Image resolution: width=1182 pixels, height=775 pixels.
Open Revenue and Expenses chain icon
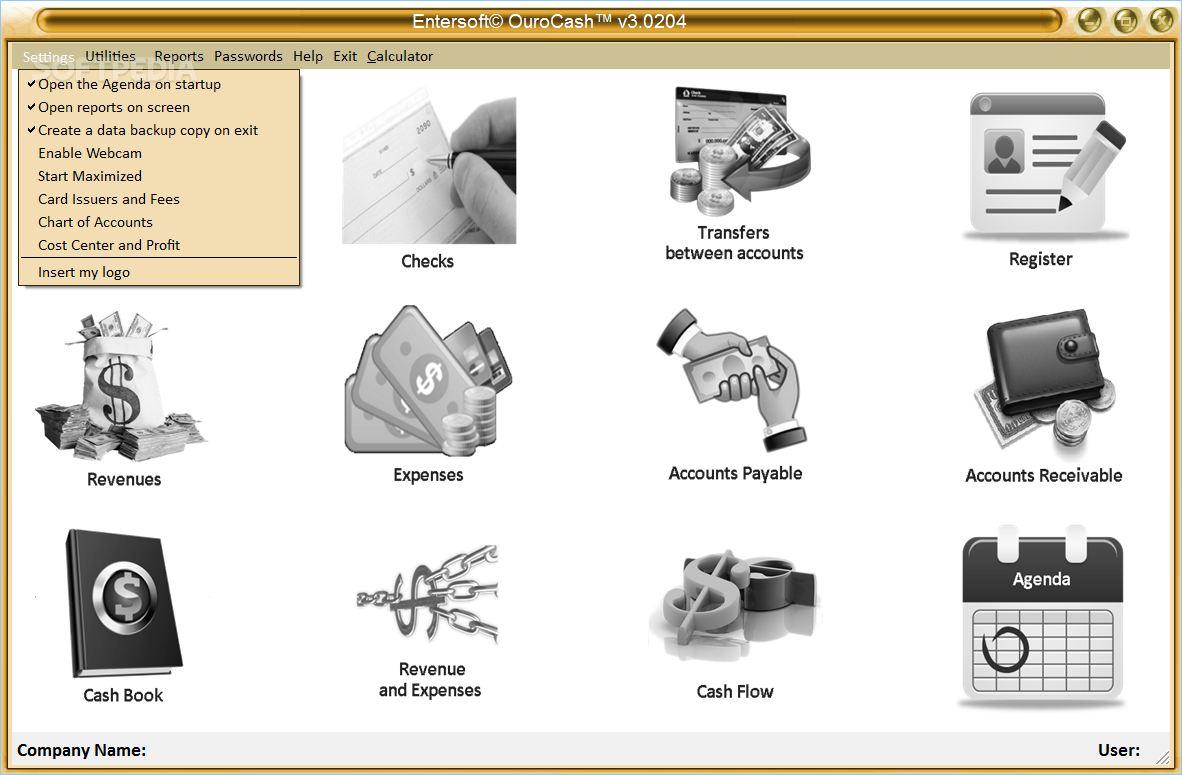pos(427,596)
